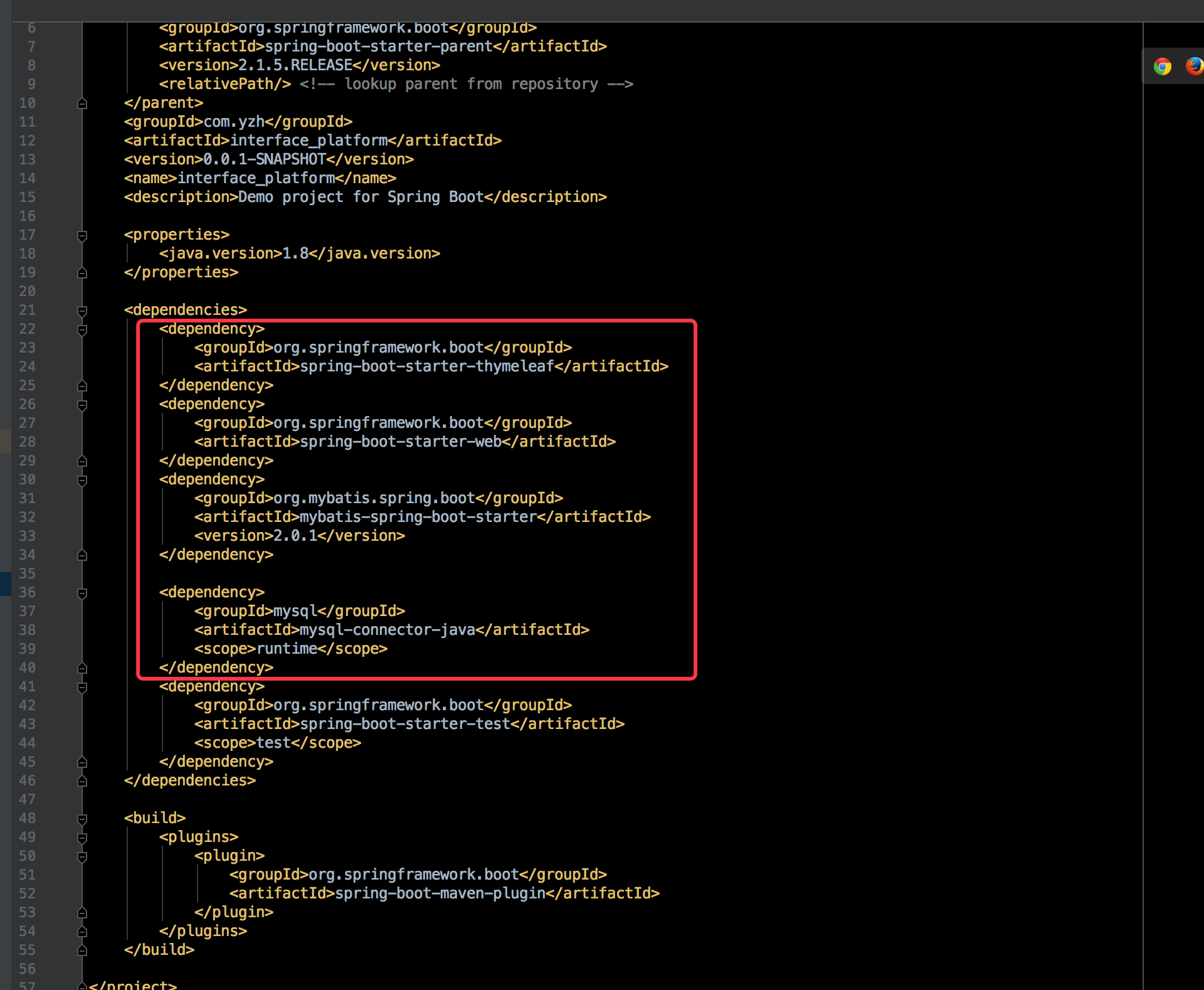Select line number 28 in gutter

pyautogui.click(x=28, y=442)
